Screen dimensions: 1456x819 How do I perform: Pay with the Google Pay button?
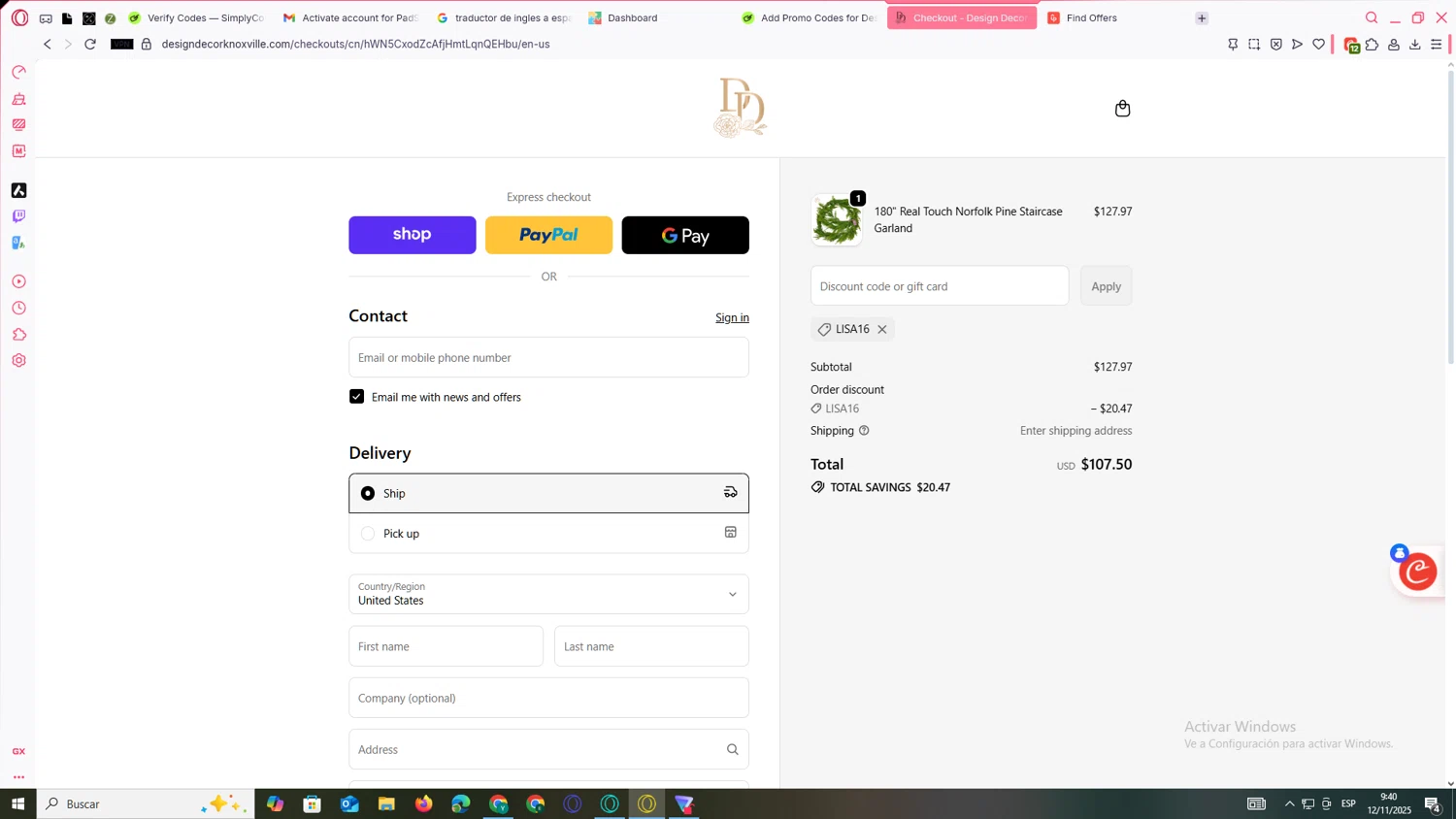pos(685,235)
